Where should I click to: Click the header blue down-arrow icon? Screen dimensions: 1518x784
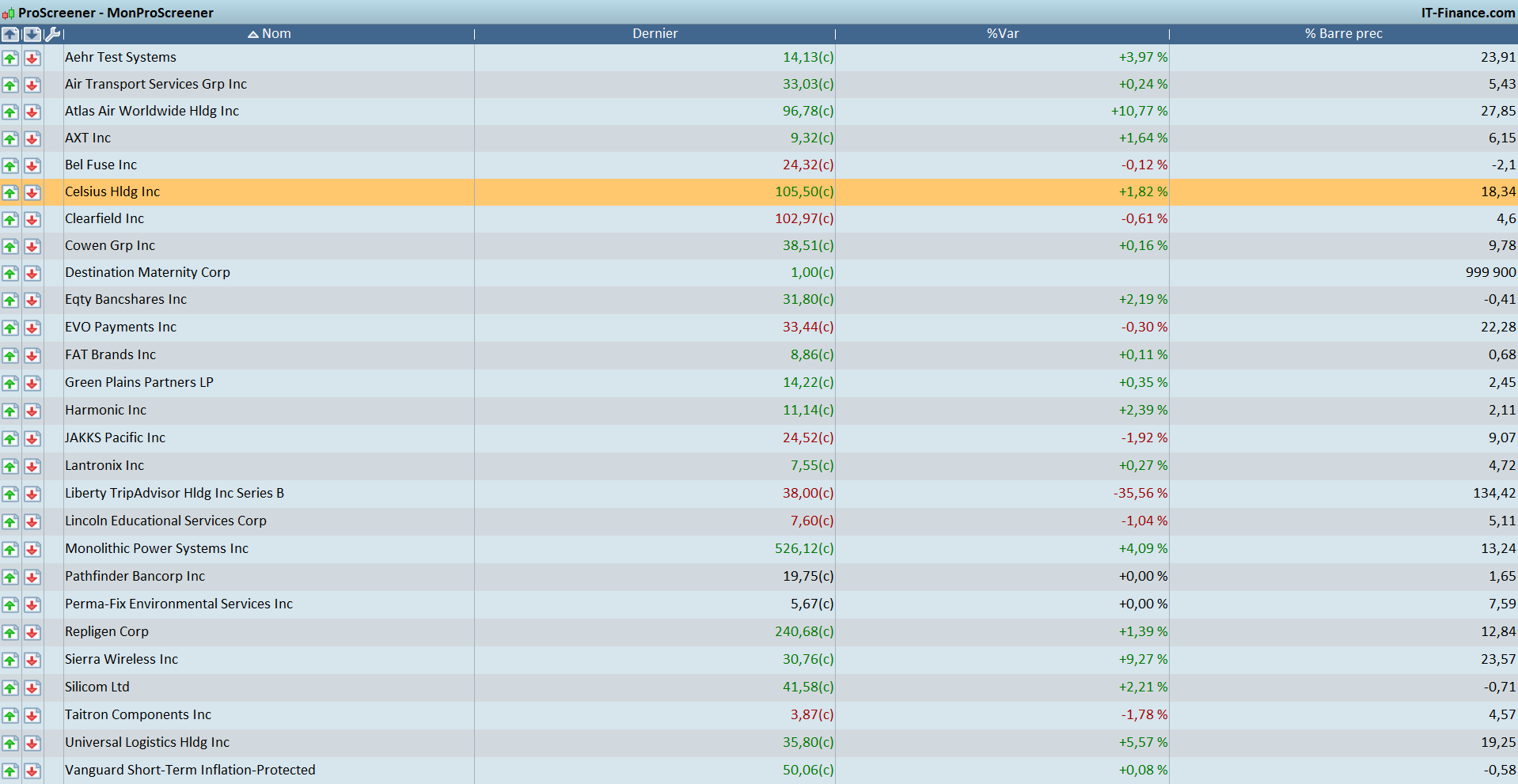tap(32, 34)
